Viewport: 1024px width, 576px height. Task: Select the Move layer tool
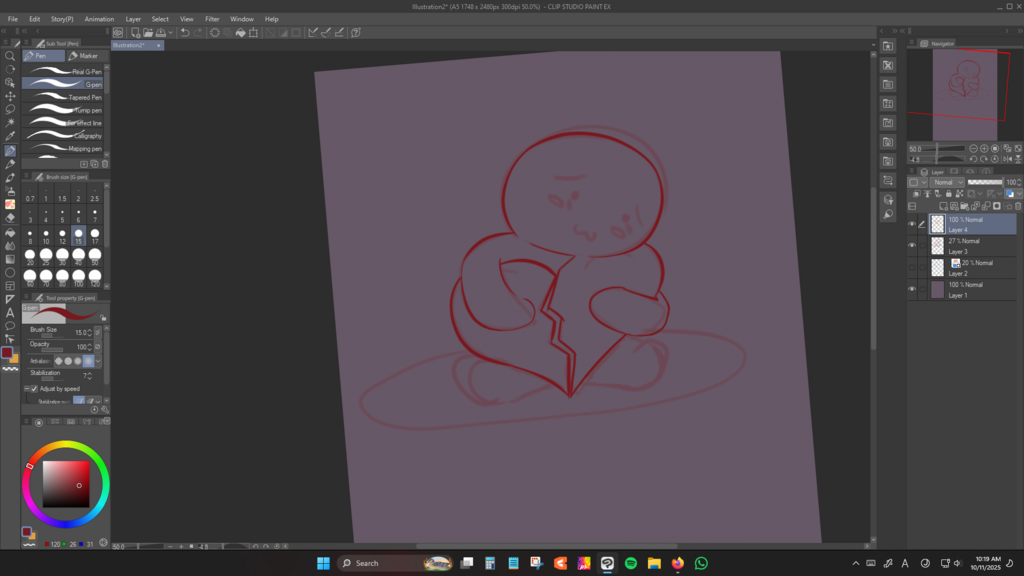(10, 96)
